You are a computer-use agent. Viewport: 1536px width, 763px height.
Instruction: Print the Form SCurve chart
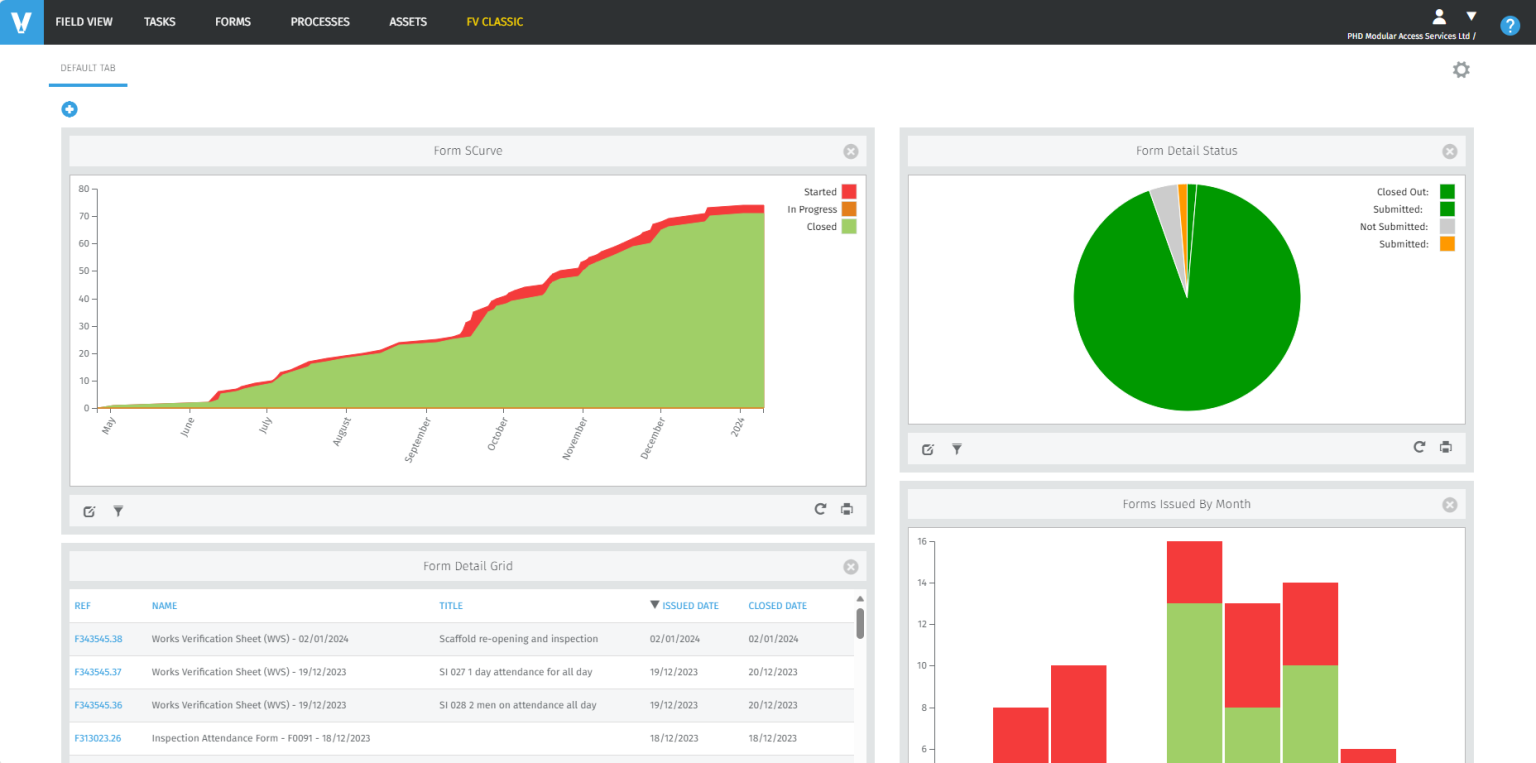click(847, 509)
